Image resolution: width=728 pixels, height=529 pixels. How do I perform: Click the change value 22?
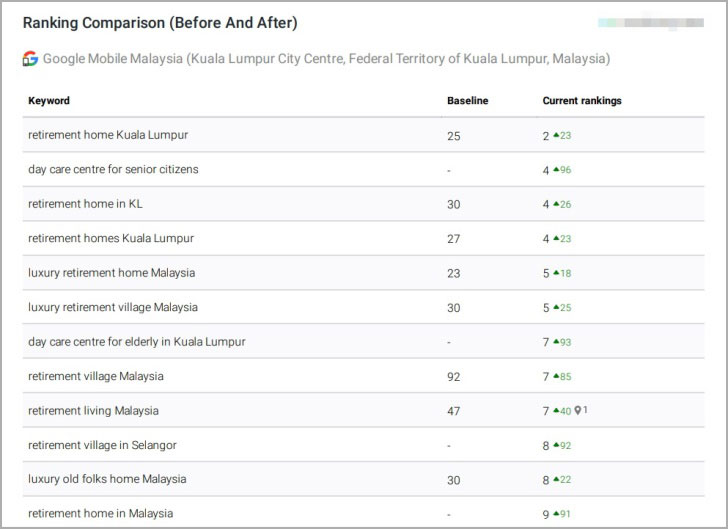566,480
